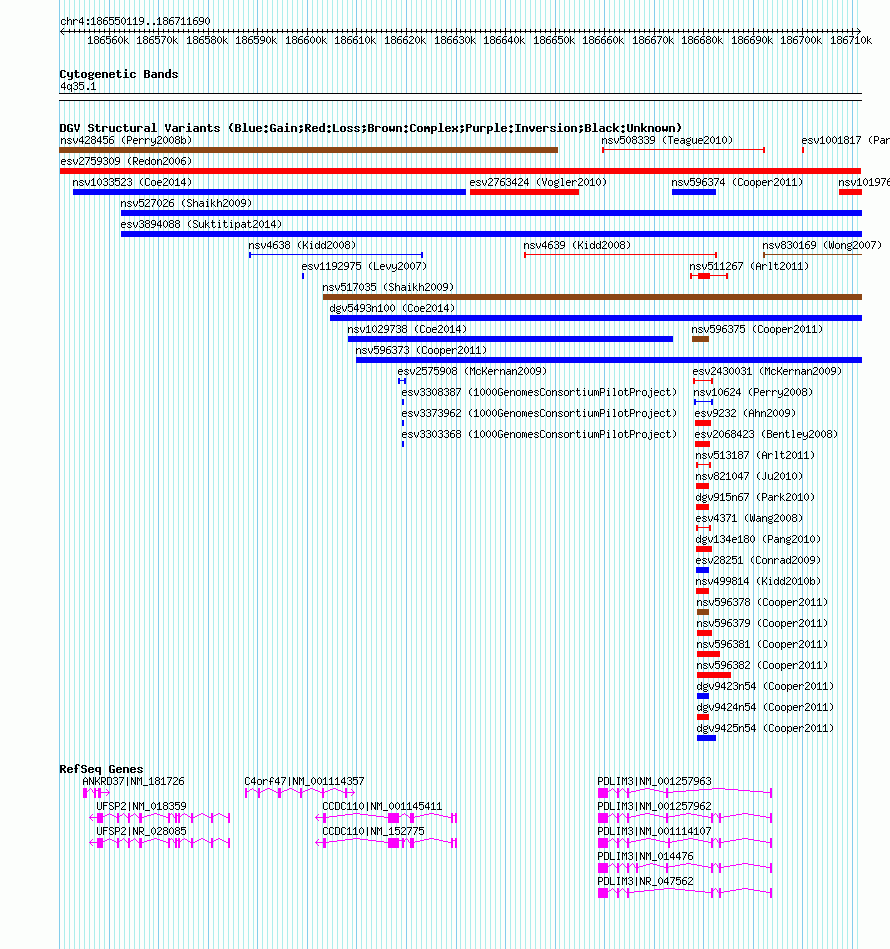Viewport: 890px width, 949px height.
Task: Click CCDC110|NM_001145411 gene label
Action: [x=382, y=806]
